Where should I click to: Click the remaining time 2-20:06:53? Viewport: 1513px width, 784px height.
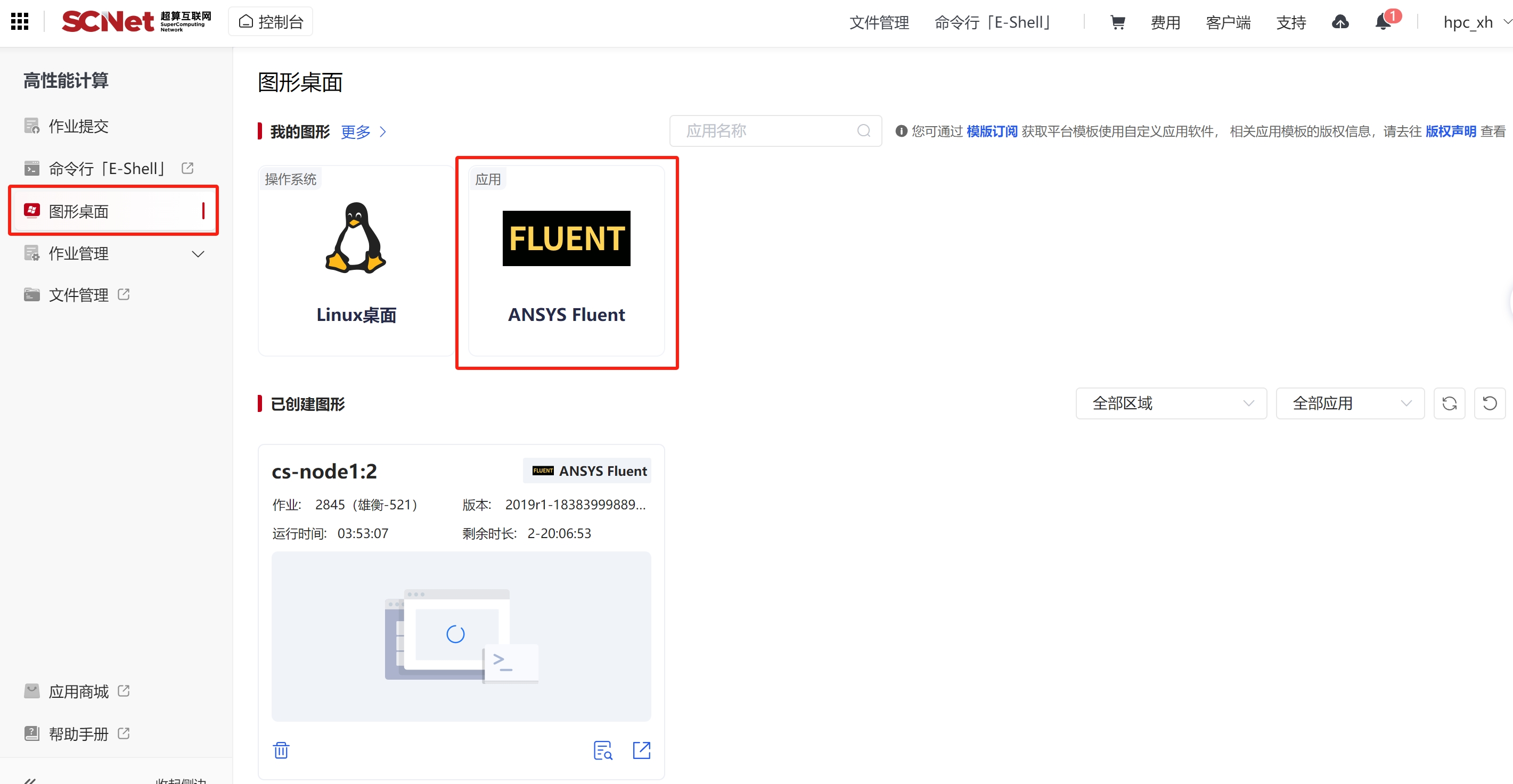coord(559,533)
